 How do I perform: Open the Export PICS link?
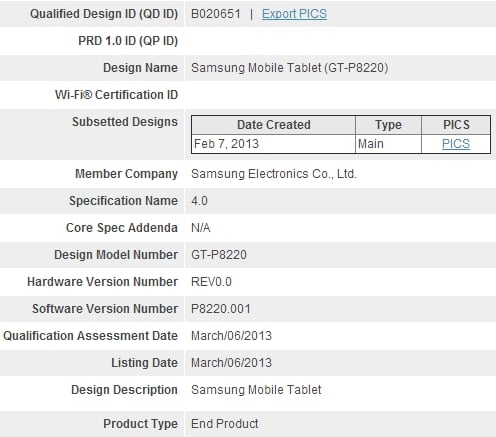(294, 14)
